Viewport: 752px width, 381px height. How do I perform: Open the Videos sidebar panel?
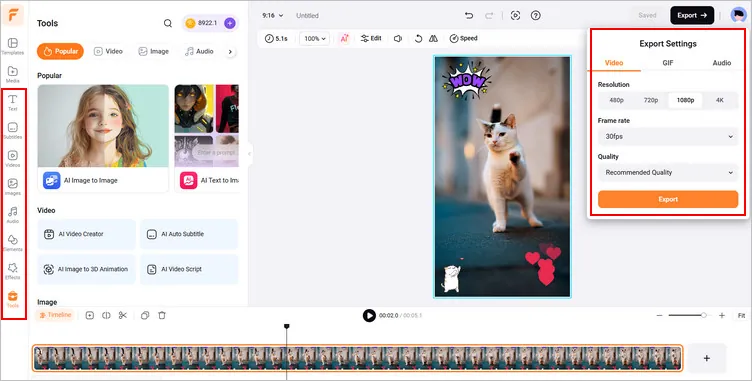tap(13, 158)
